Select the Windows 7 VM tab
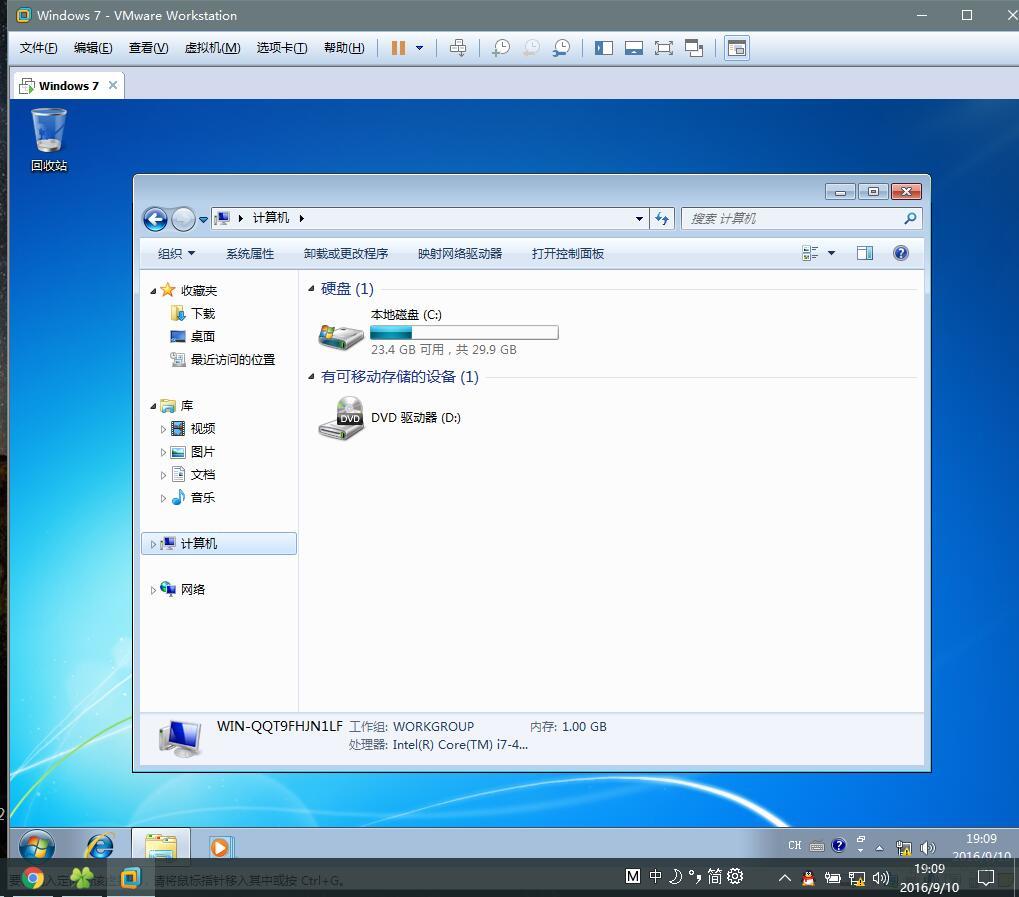1019x897 pixels. [x=68, y=86]
